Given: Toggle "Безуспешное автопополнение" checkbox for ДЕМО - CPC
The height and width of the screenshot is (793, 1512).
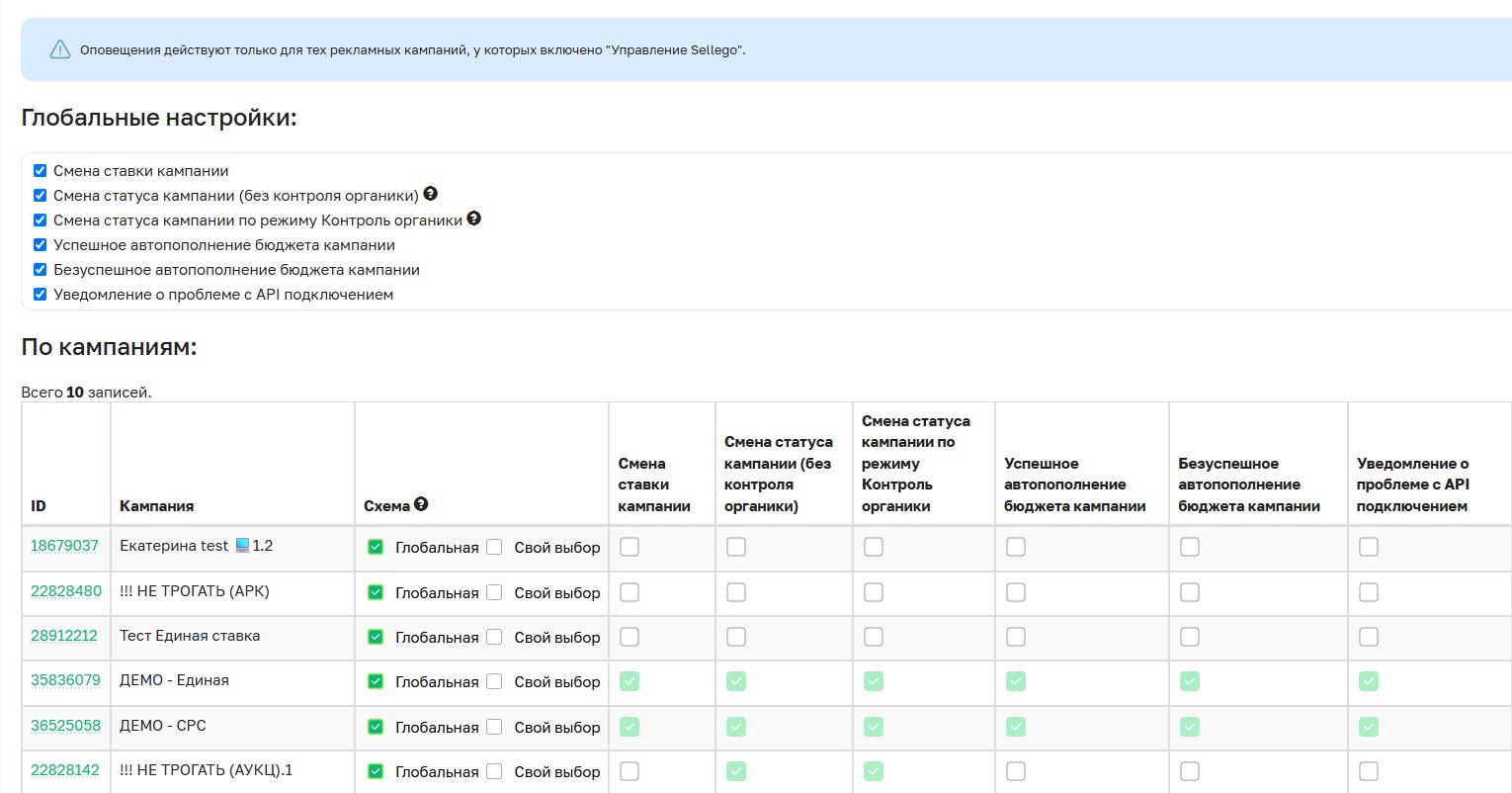Looking at the screenshot, I should pyautogui.click(x=1190, y=727).
